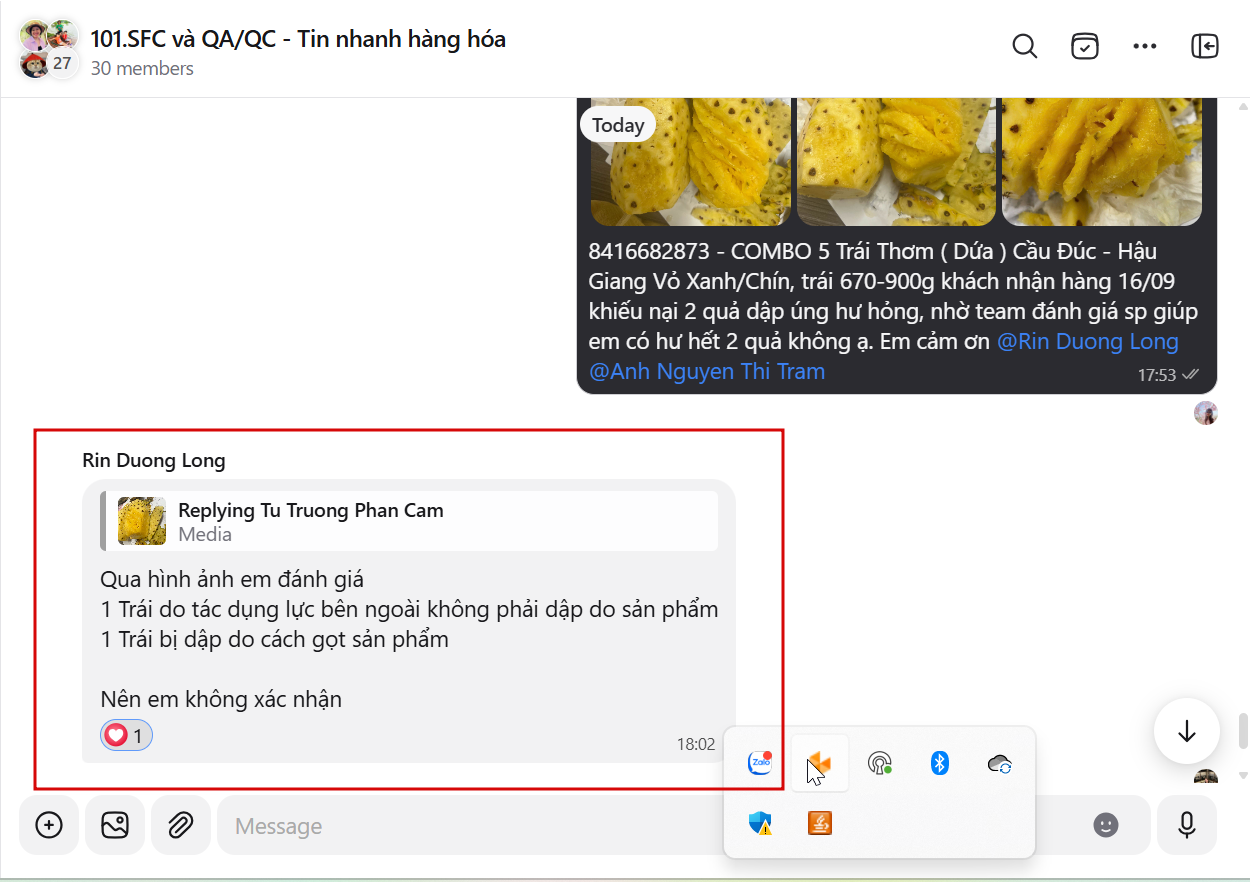Open the emoji picker smiley icon
Image resolution: width=1250 pixels, height=882 pixels.
[x=1105, y=825]
